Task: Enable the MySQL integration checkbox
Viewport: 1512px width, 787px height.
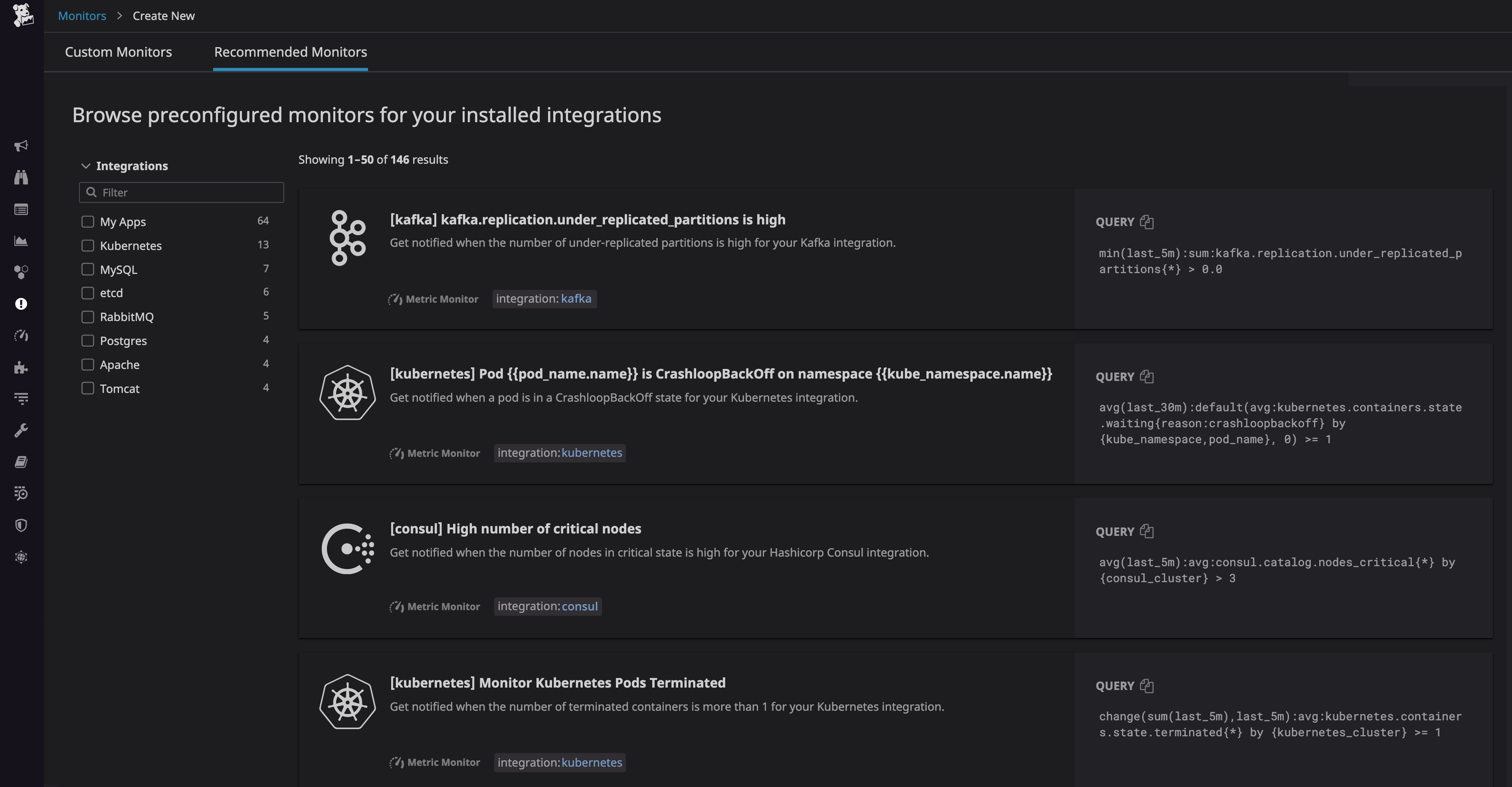Action: pos(87,269)
